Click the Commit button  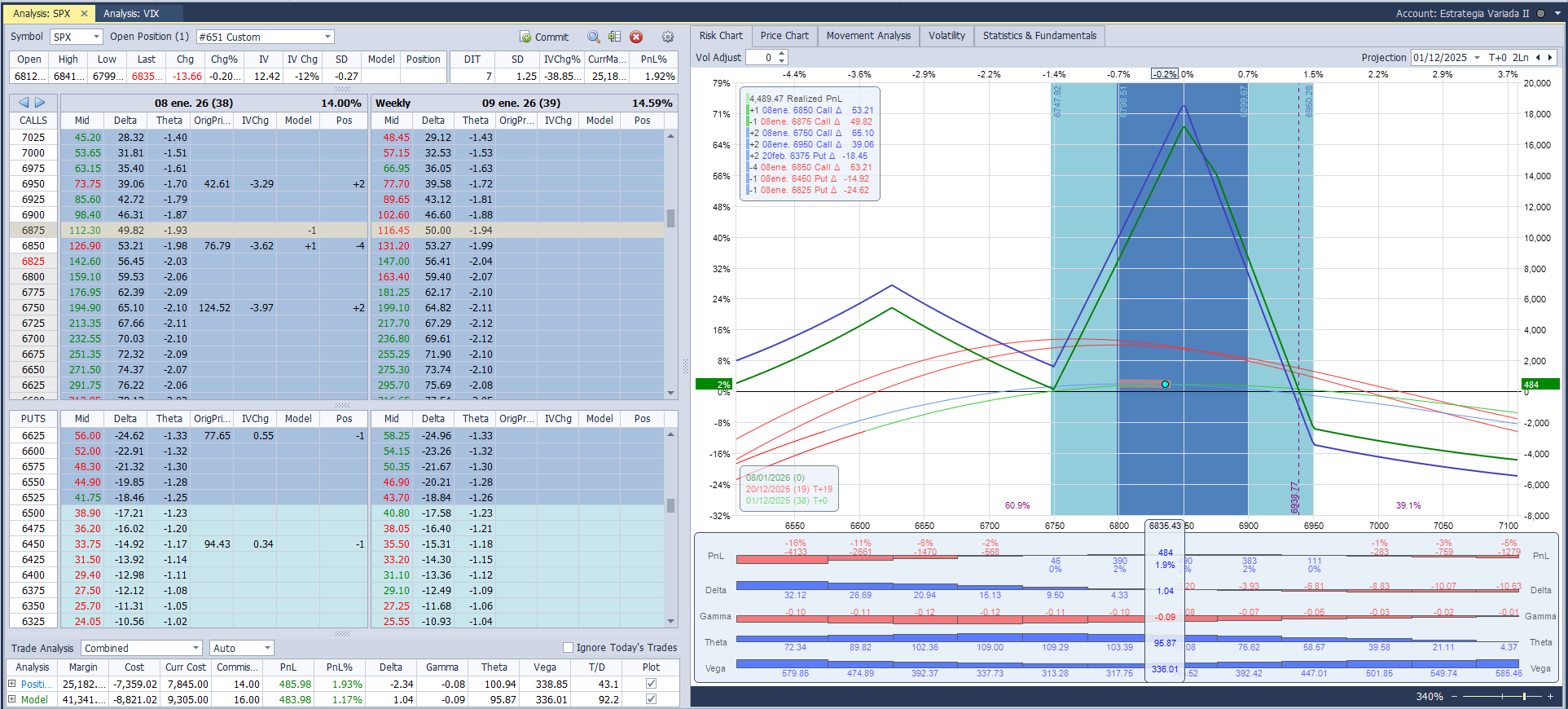pos(544,37)
